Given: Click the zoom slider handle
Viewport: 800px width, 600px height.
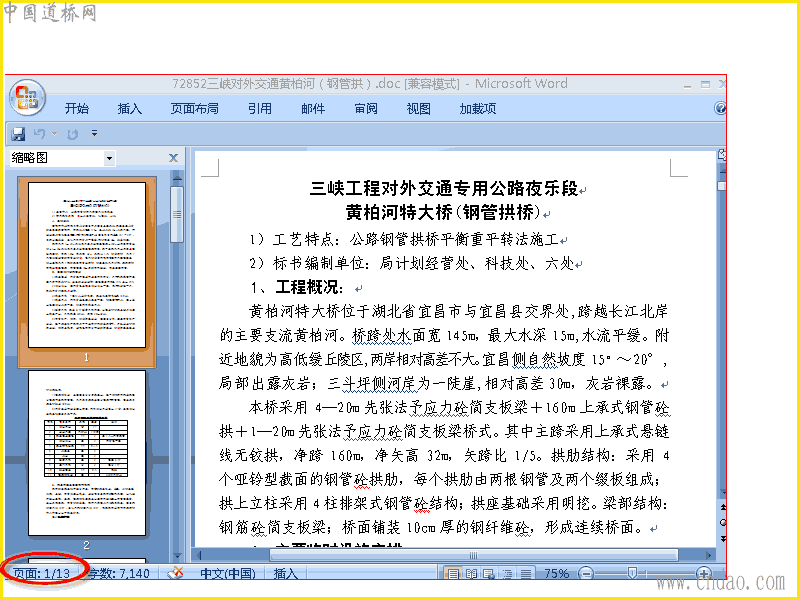Looking at the screenshot, I should click(x=632, y=573).
